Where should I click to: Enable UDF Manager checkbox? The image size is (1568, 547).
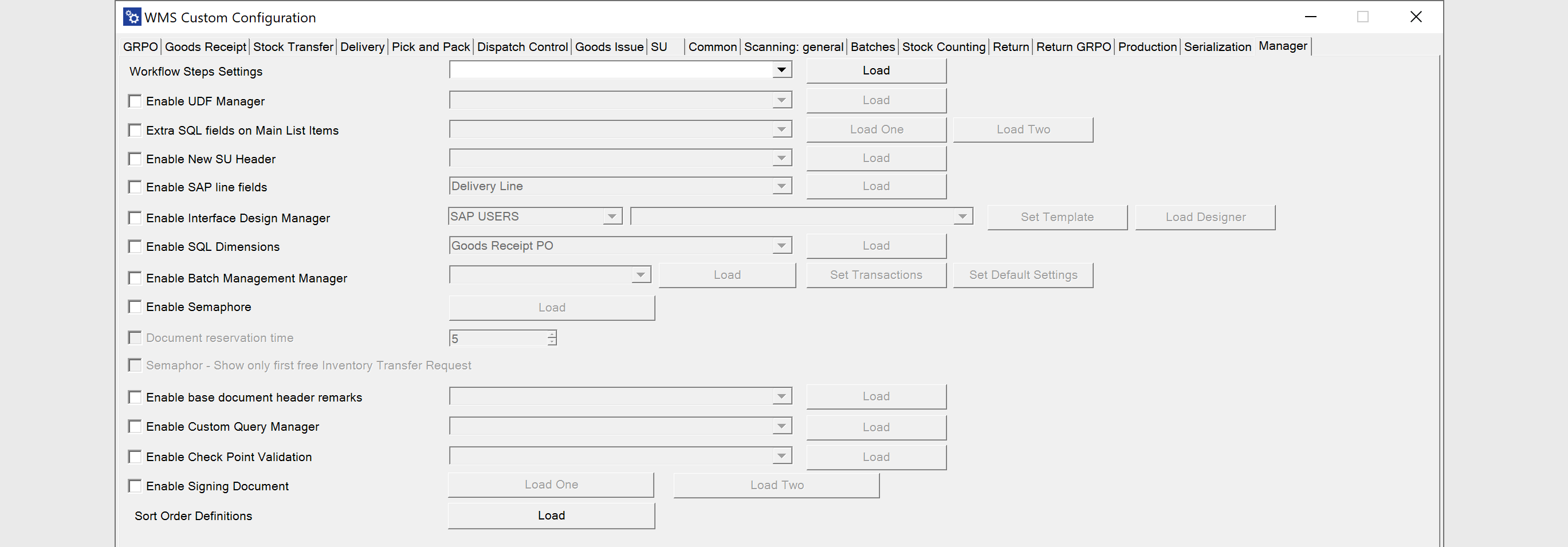point(135,101)
